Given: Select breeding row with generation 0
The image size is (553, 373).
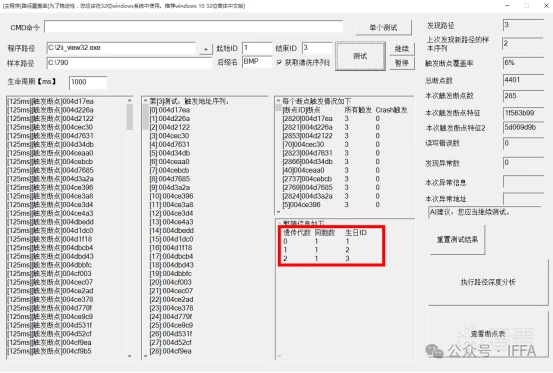Looking at the screenshot, I should [317, 241].
